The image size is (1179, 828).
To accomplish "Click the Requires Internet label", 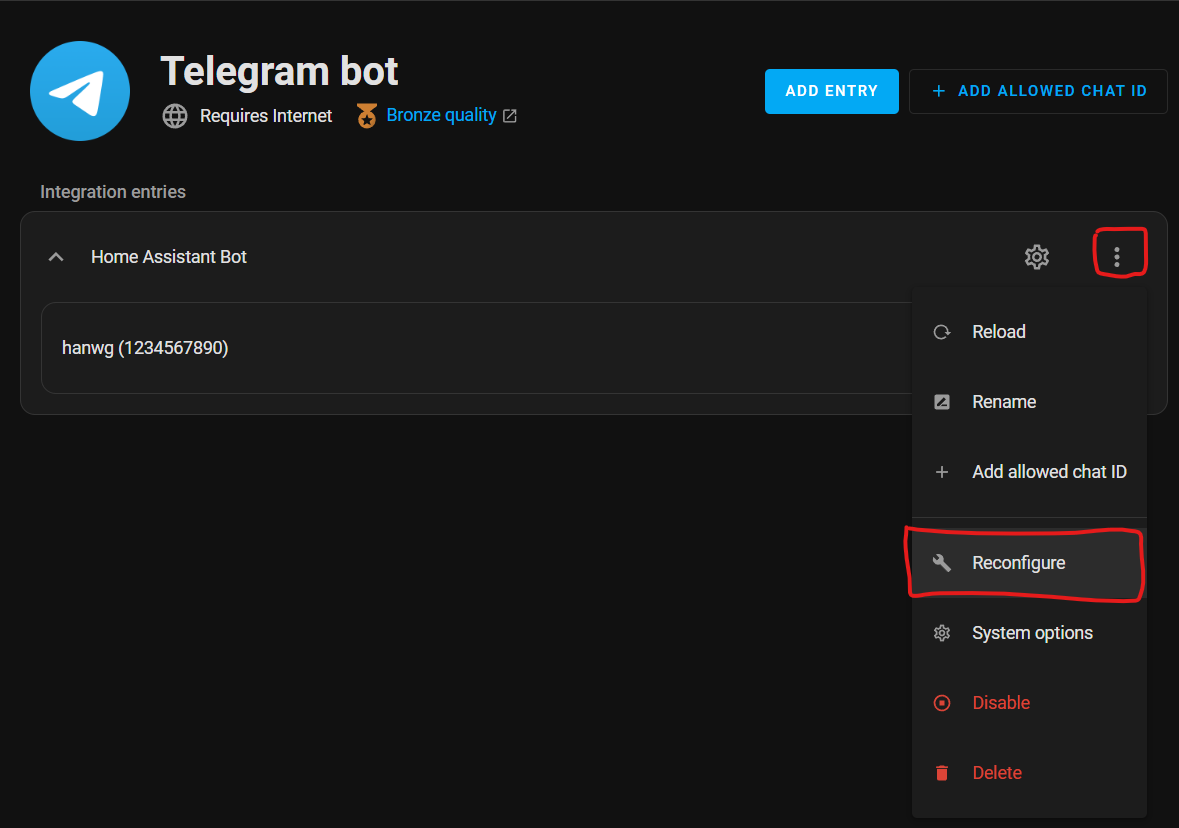I will [x=265, y=116].
